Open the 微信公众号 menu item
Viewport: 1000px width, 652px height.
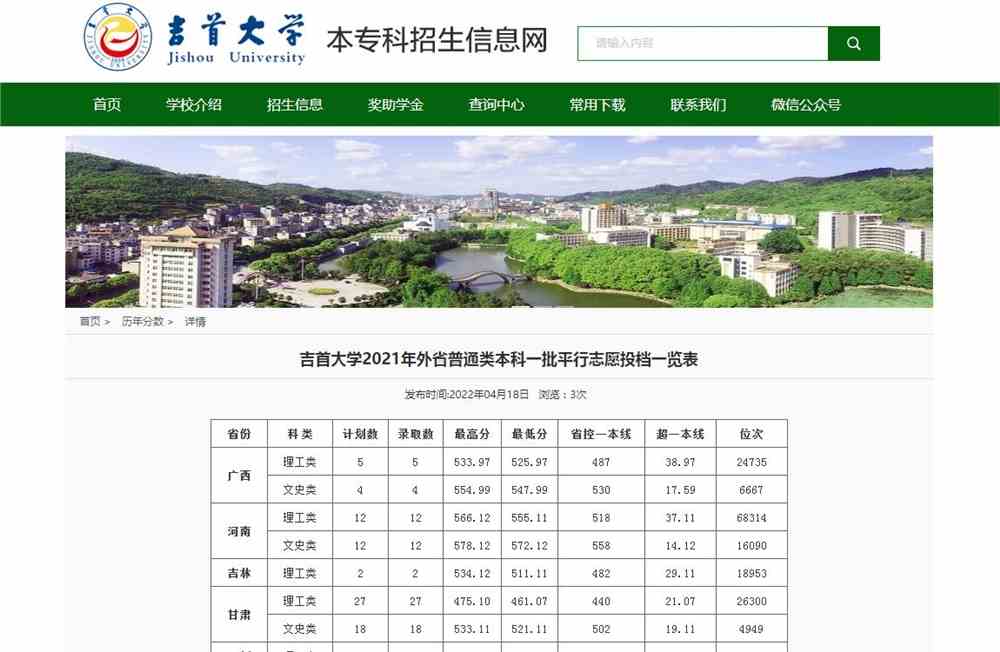806,105
